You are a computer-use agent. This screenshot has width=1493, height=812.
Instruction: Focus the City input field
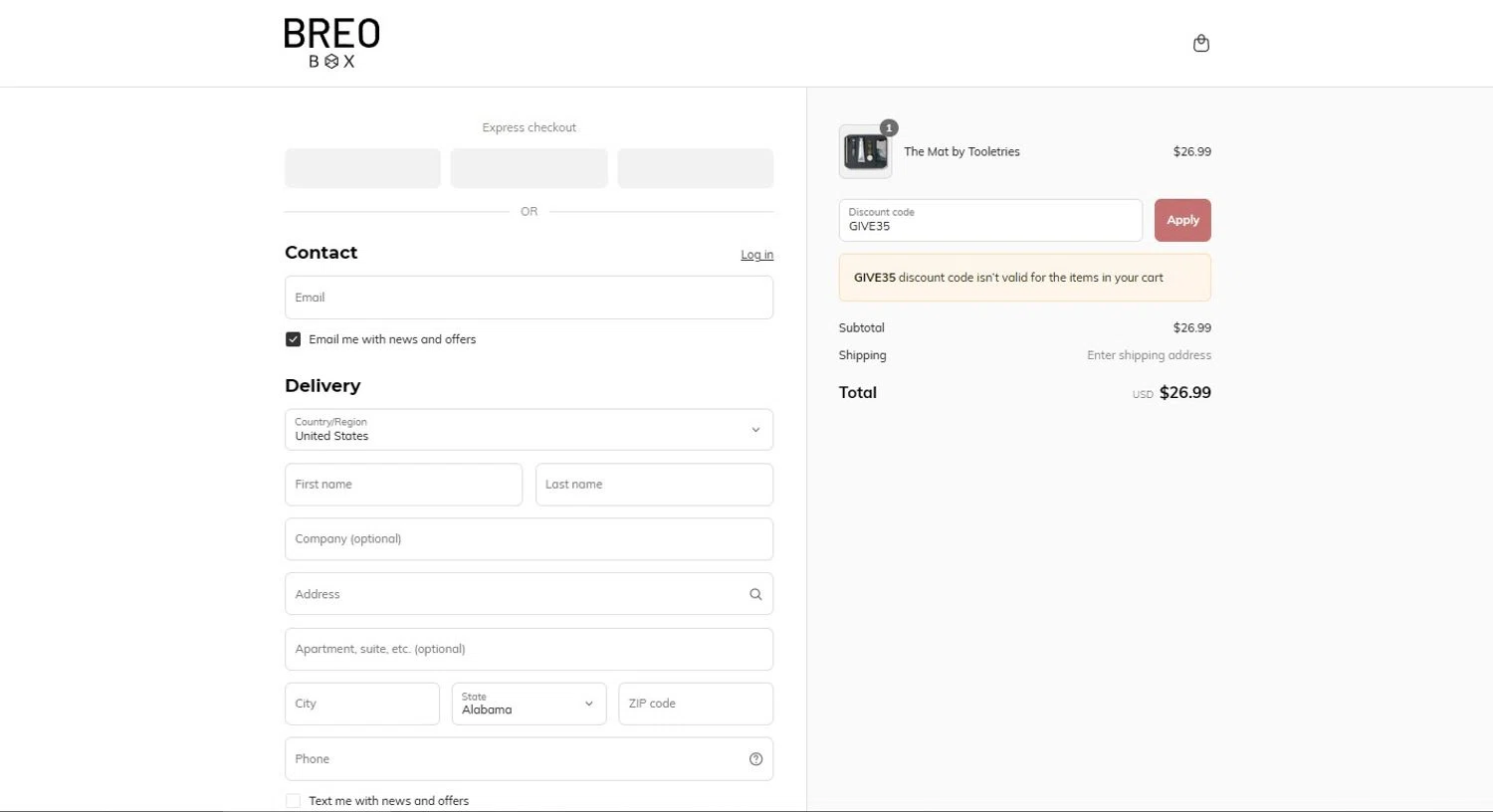[x=362, y=704]
